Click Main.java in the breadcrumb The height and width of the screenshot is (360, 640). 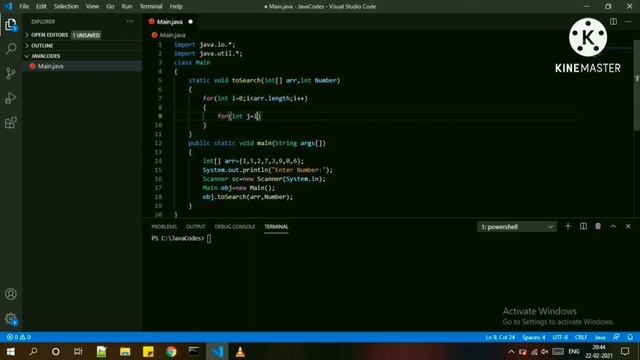172,35
